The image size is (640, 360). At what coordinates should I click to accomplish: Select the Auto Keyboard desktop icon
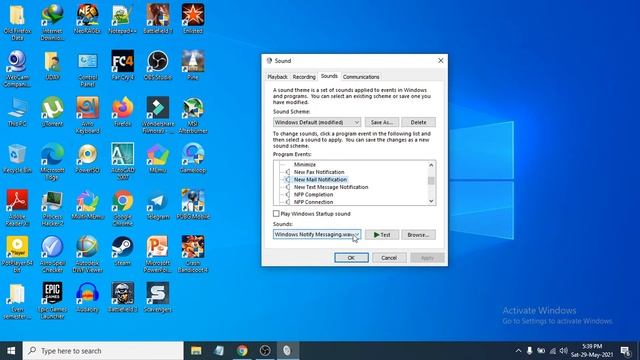tap(87, 115)
